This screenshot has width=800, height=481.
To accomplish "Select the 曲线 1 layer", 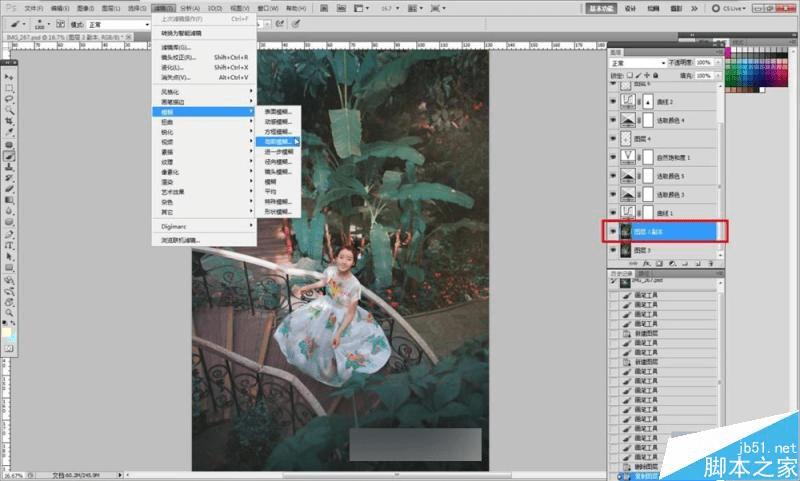I will coord(680,212).
